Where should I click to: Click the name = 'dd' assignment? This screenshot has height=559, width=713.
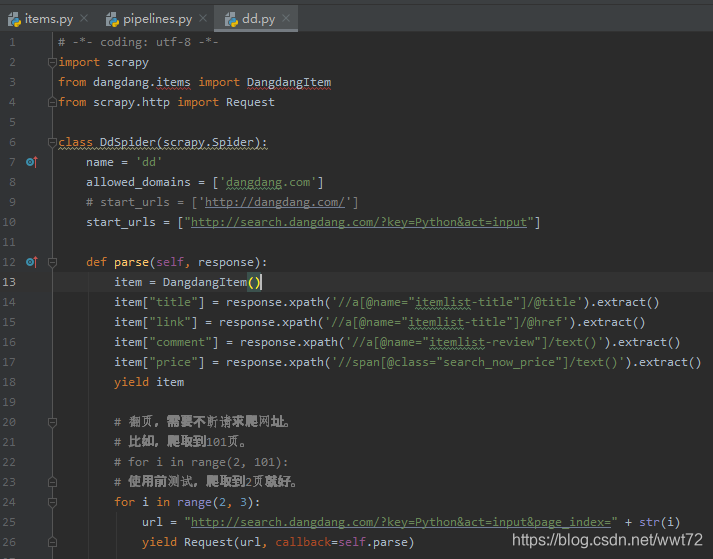(x=124, y=162)
